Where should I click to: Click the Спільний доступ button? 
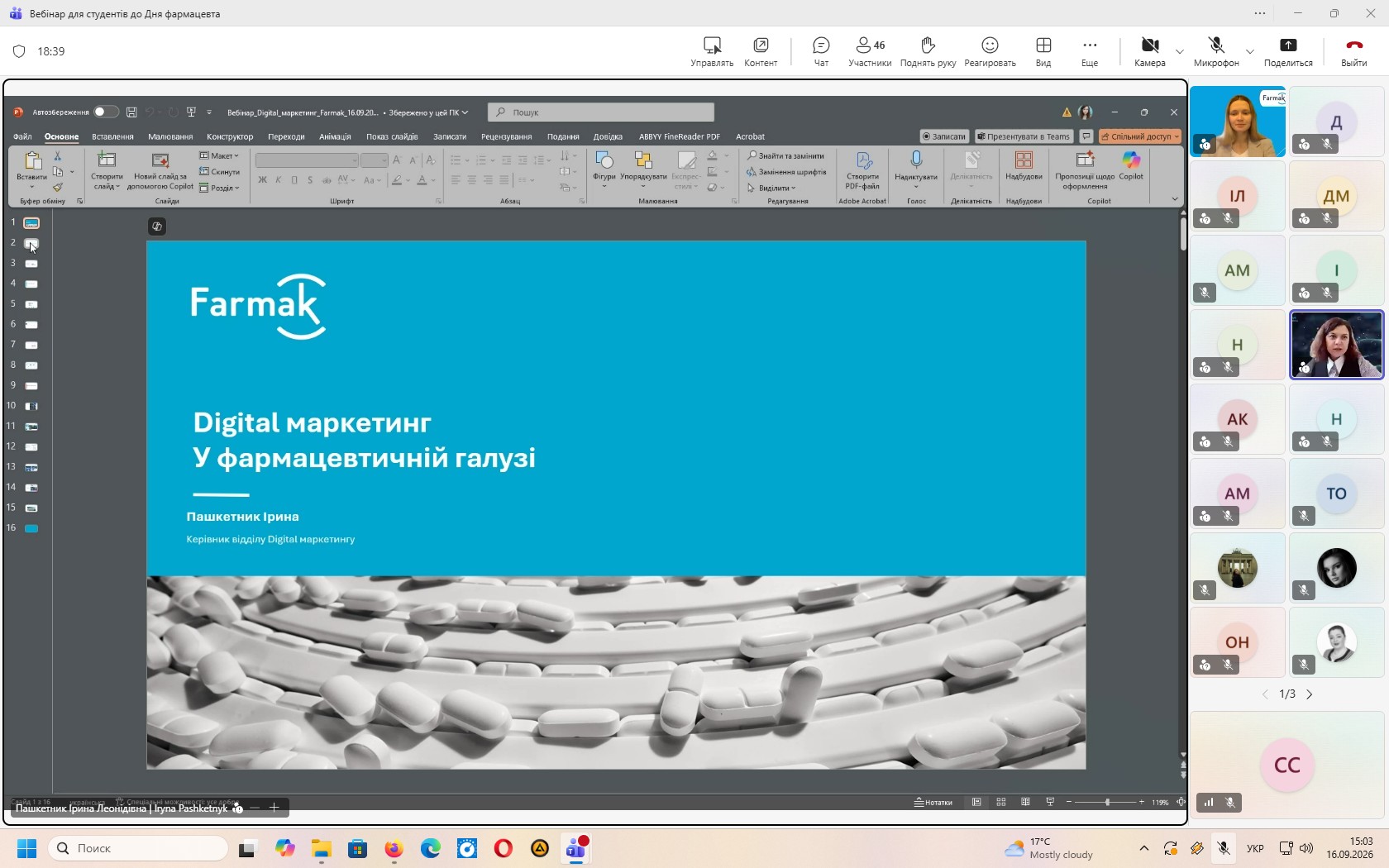coord(1140,136)
